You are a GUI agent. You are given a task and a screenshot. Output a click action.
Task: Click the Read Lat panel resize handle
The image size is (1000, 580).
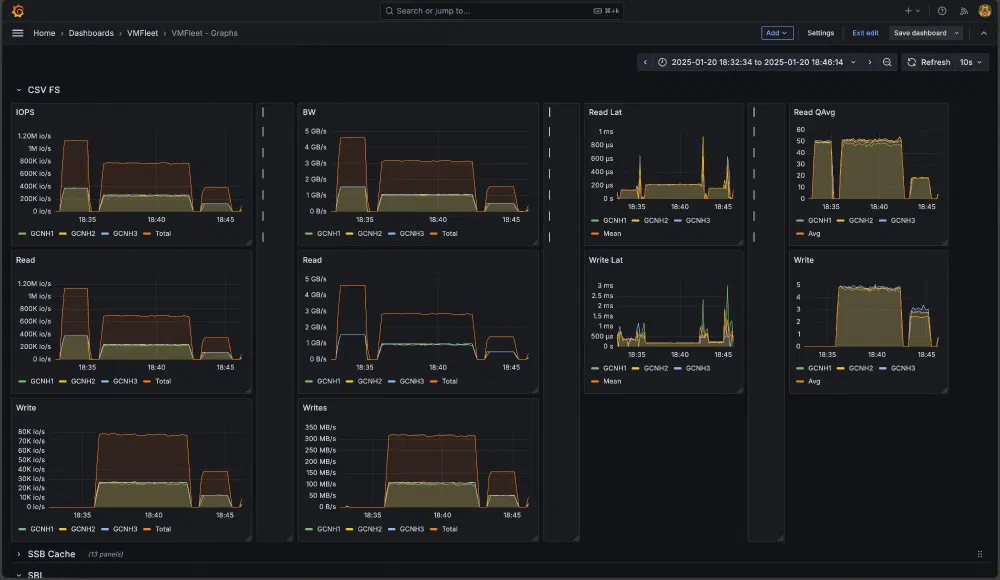coord(740,242)
